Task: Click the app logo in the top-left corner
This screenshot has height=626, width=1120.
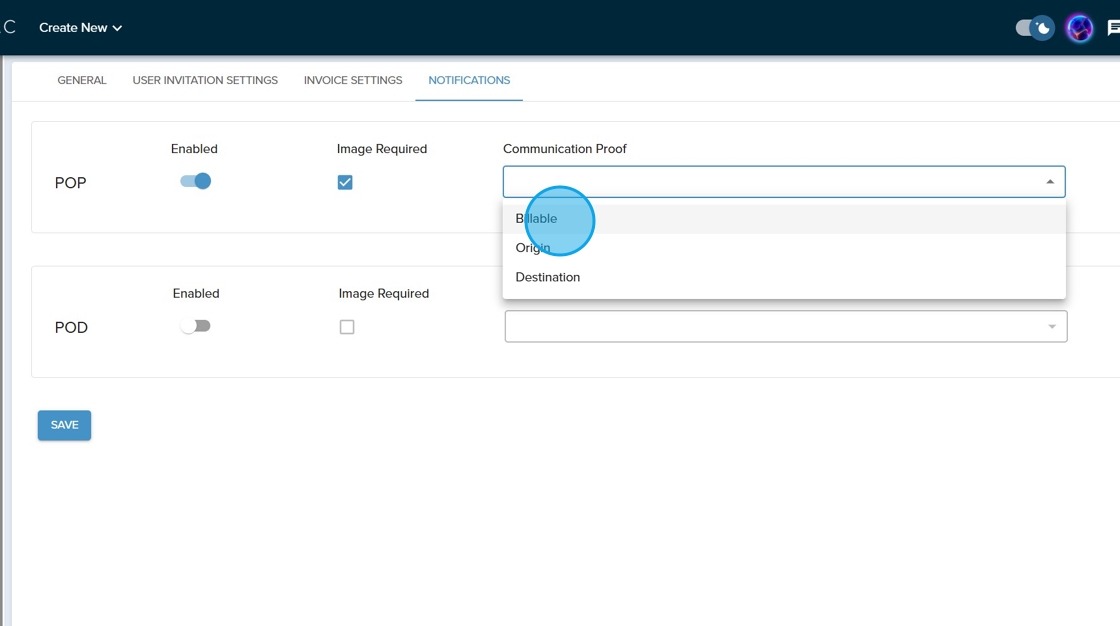Action: pos(9,27)
